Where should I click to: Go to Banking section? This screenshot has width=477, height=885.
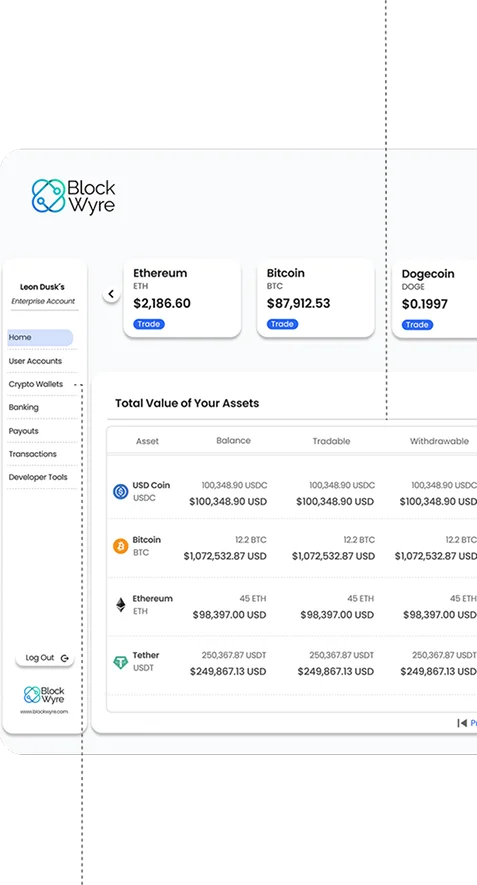coord(24,408)
